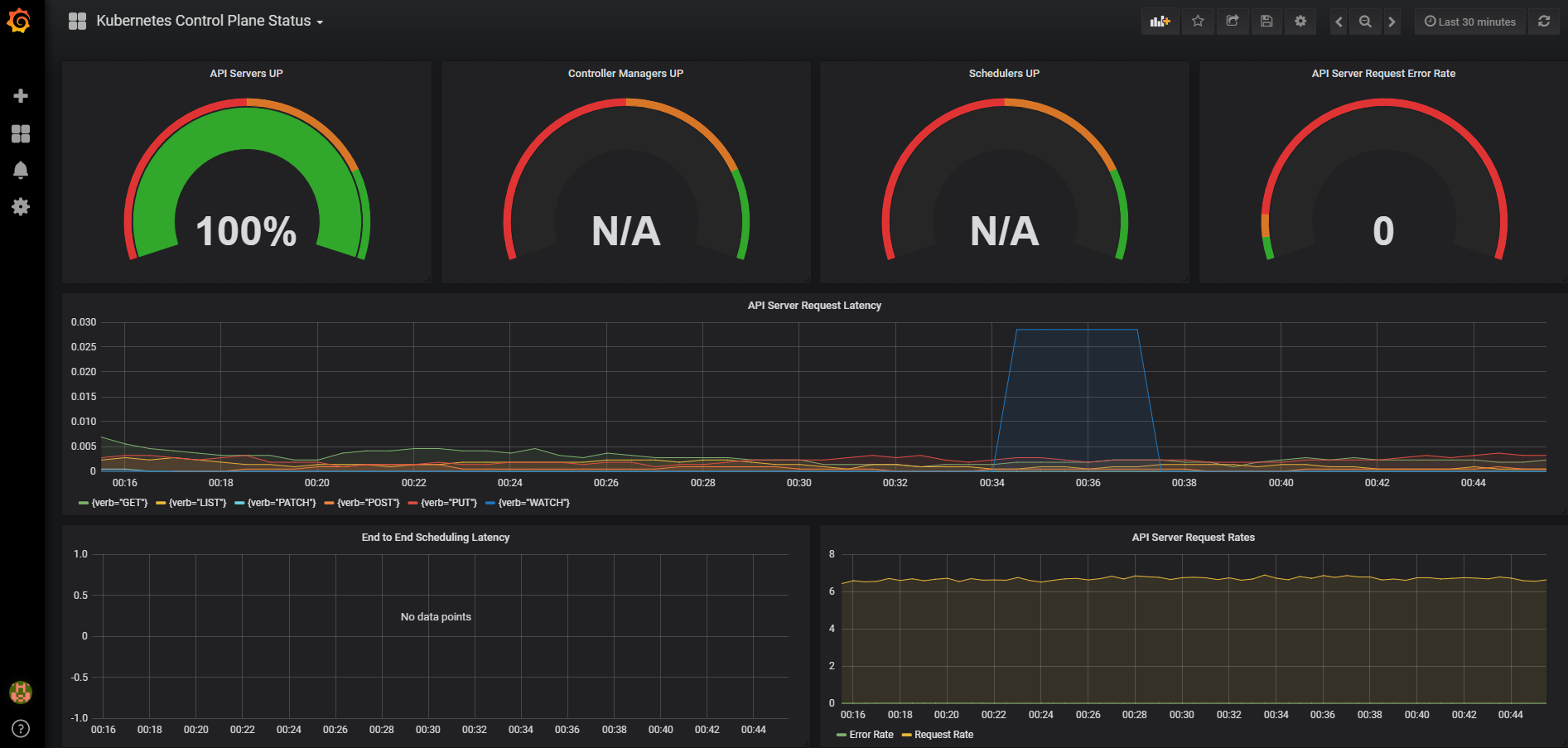Screen dimensions: 1568x748
Task: Click the Grafana logo home icon
Action: tap(19, 21)
